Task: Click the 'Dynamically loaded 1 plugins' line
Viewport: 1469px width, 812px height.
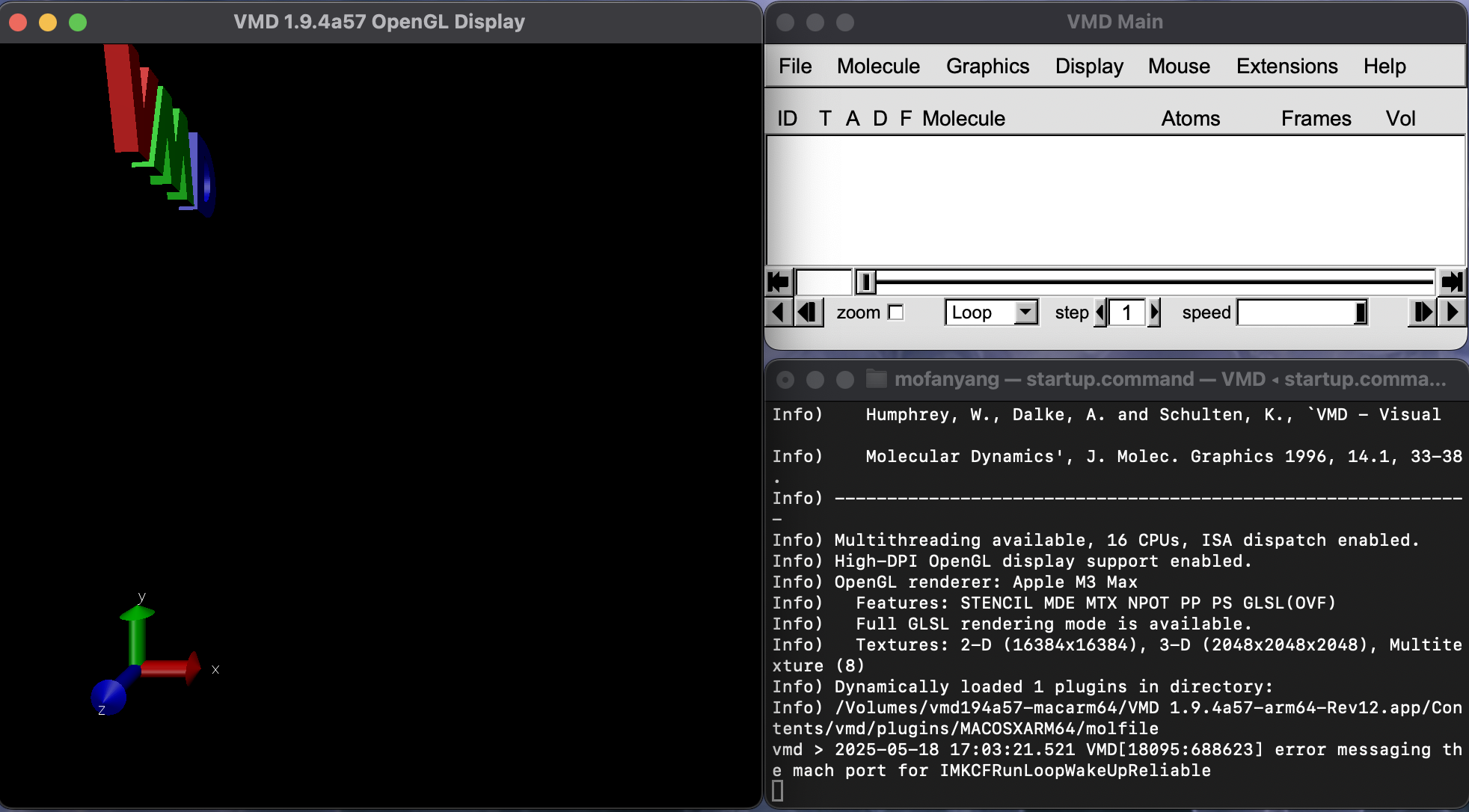Action: click(x=1022, y=686)
